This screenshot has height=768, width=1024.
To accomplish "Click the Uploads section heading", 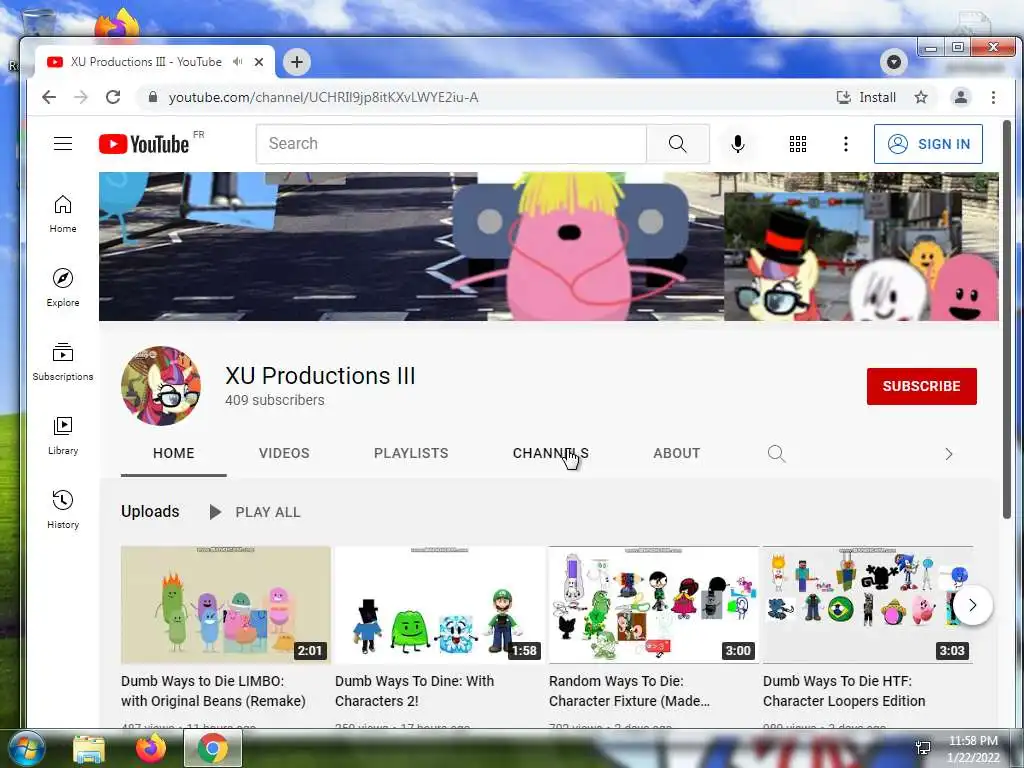I will [150, 511].
